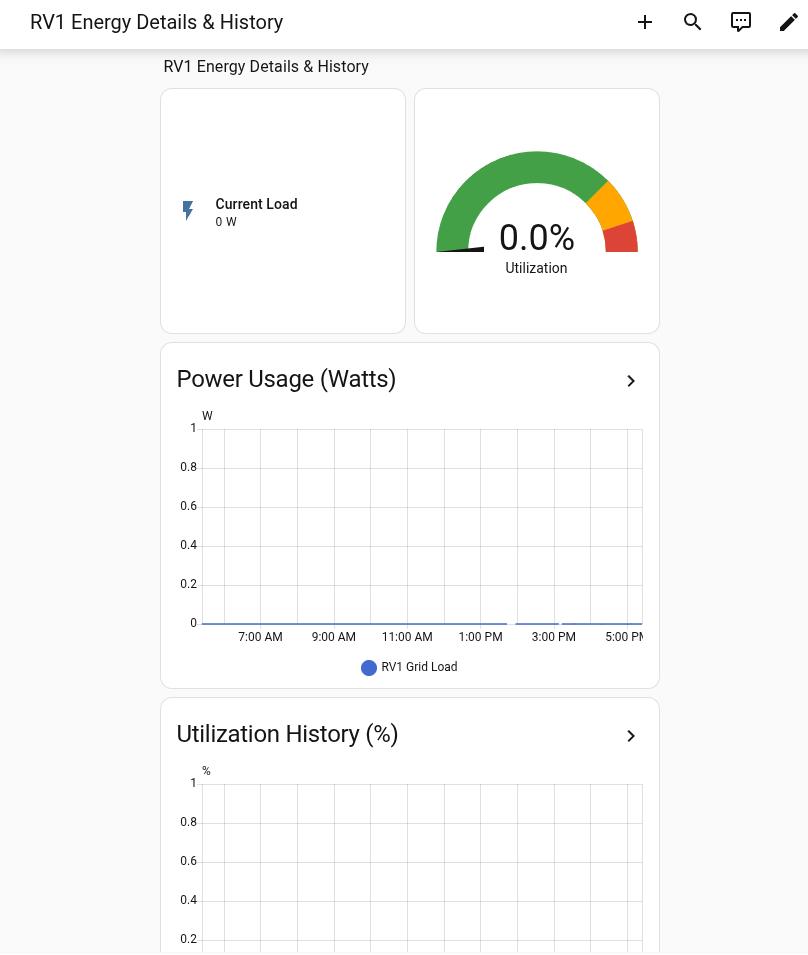Click the blue RV1 Grid Load legend dot
The image size is (808, 955).
click(x=369, y=668)
